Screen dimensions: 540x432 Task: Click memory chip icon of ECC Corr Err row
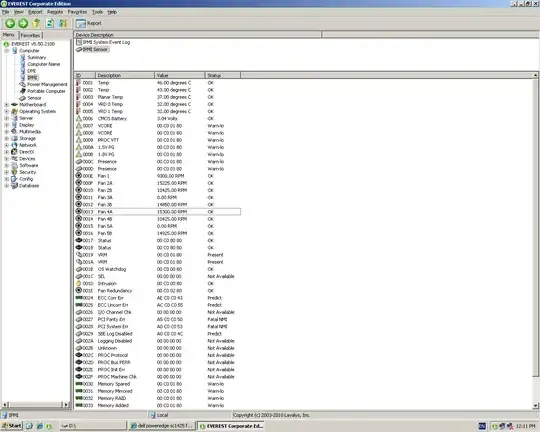(79, 298)
